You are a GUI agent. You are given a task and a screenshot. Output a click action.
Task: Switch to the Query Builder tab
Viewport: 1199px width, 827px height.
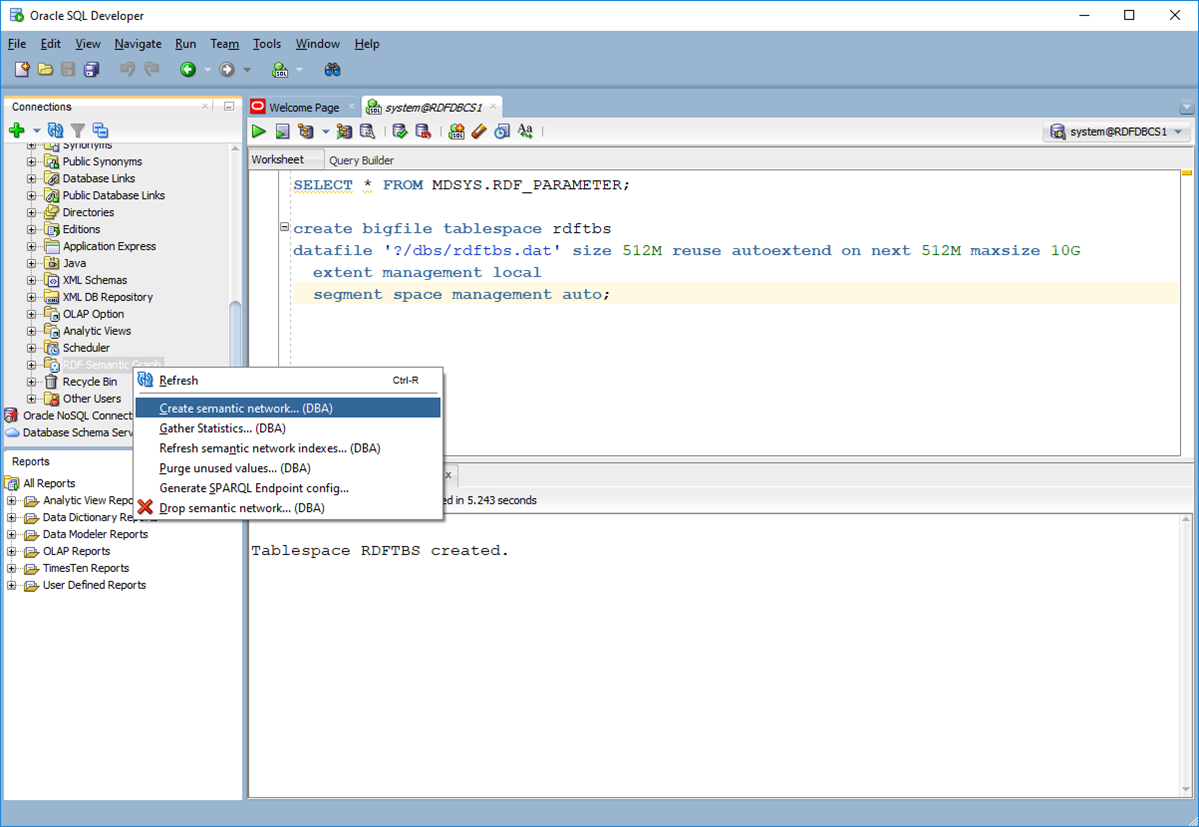tap(361, 160)
